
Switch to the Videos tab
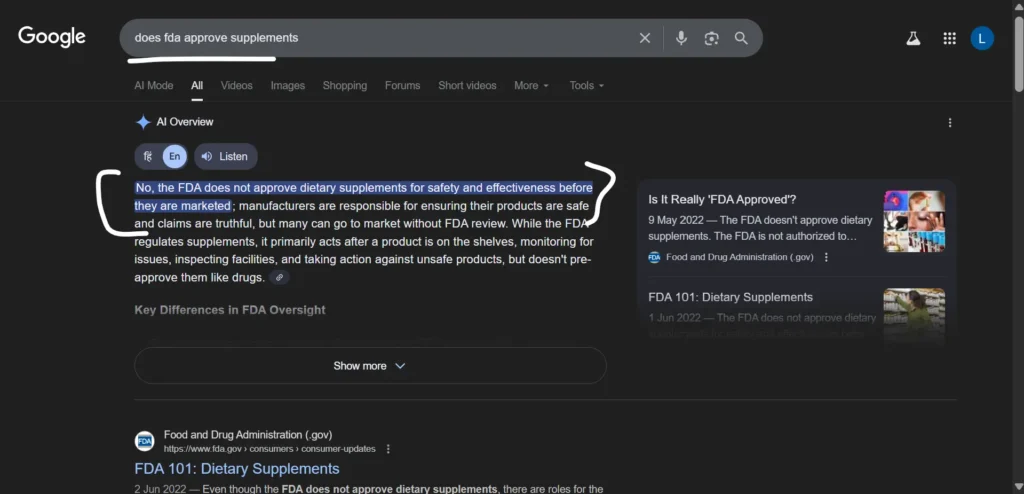point(236,86)
